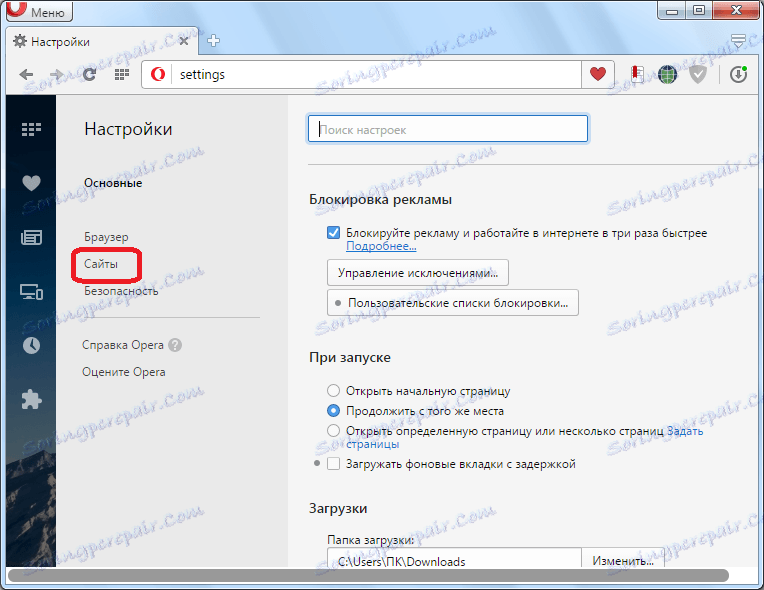Click the Opera logo in address bar

[157, 75]
